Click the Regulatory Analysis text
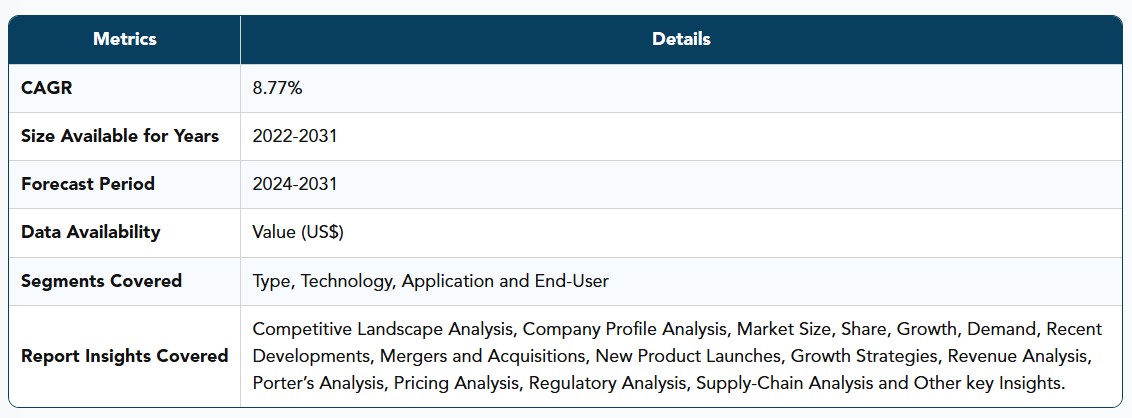 (608, 383)
